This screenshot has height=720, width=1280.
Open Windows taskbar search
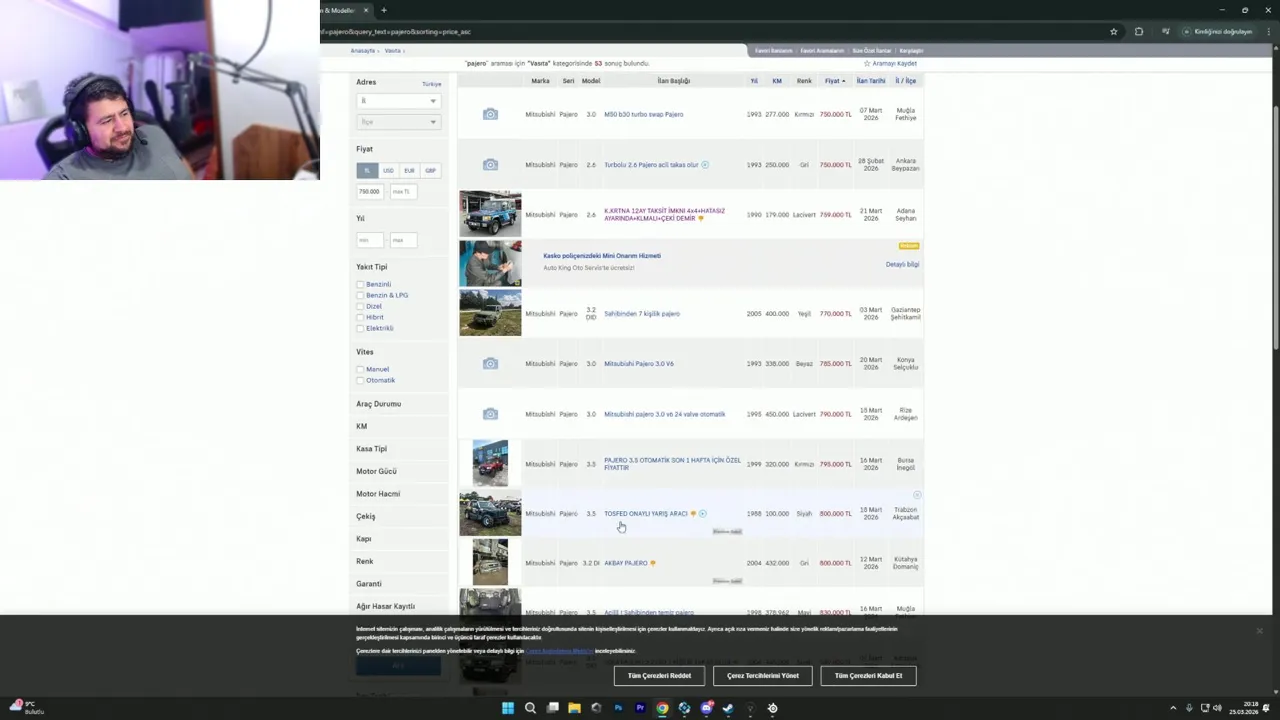(530, 708)
